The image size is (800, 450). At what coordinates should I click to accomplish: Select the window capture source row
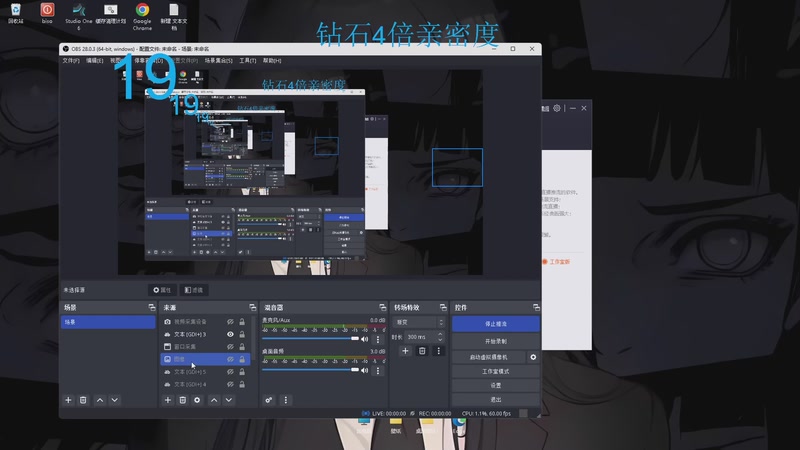tap(205, 347)
